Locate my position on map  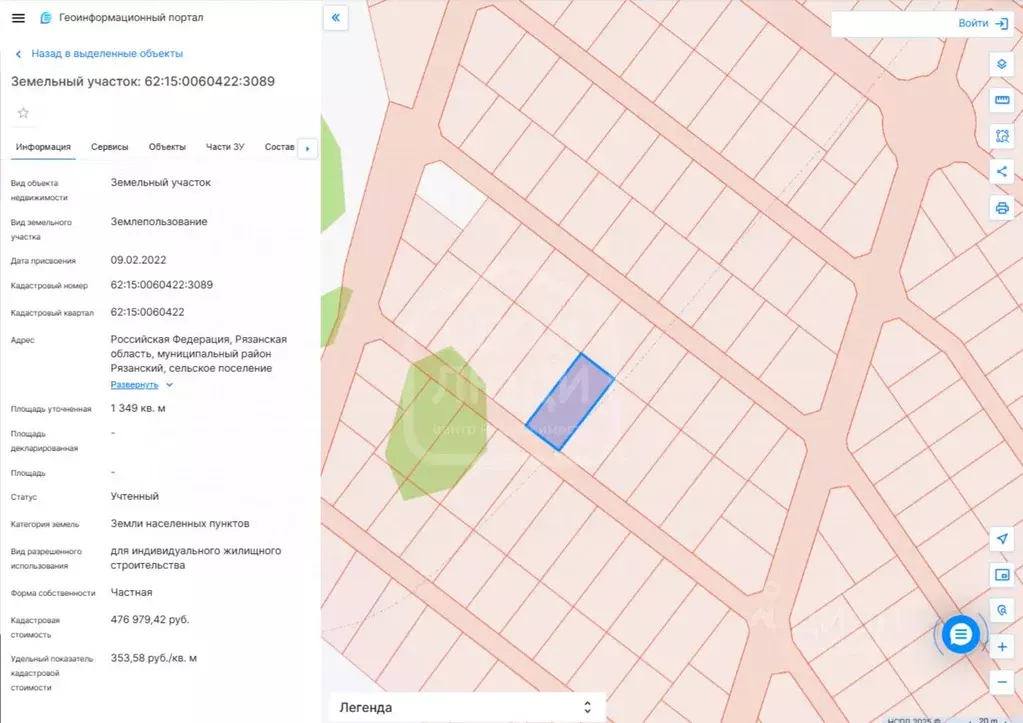coord(1002,539)
